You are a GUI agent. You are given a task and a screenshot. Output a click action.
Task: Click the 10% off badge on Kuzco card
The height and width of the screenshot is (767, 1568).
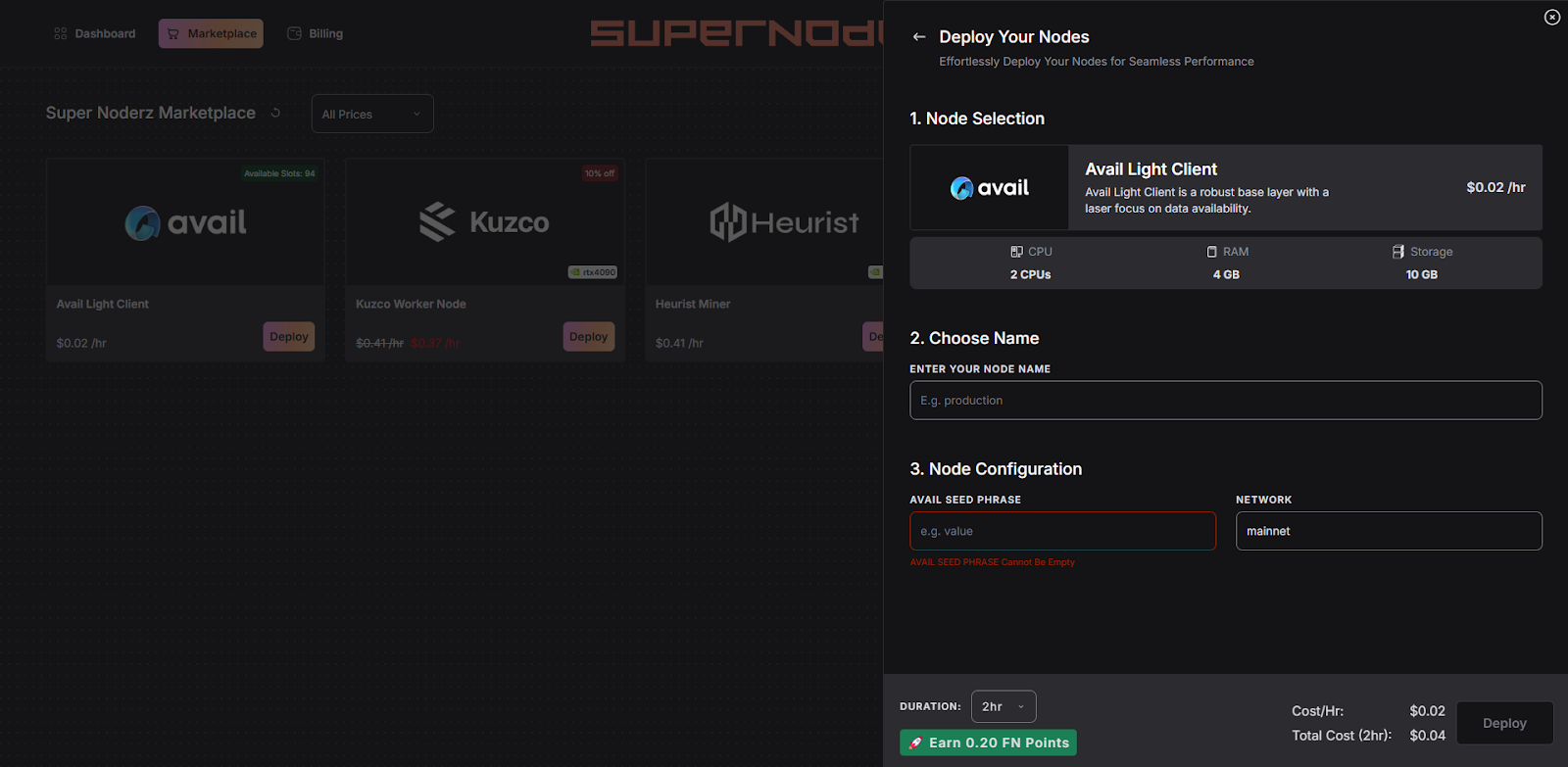600,173
